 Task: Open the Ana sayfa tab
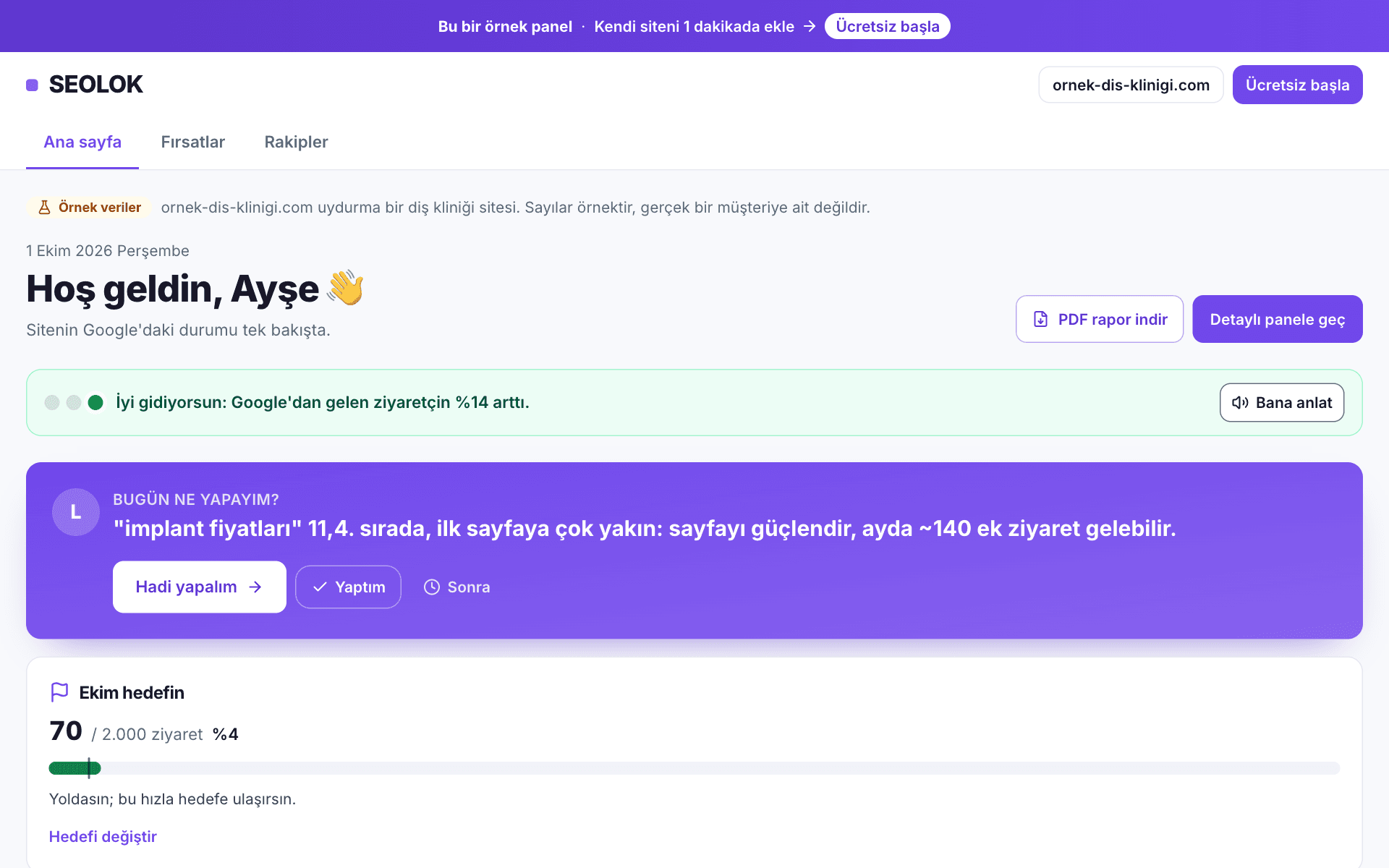click(82, 142)
